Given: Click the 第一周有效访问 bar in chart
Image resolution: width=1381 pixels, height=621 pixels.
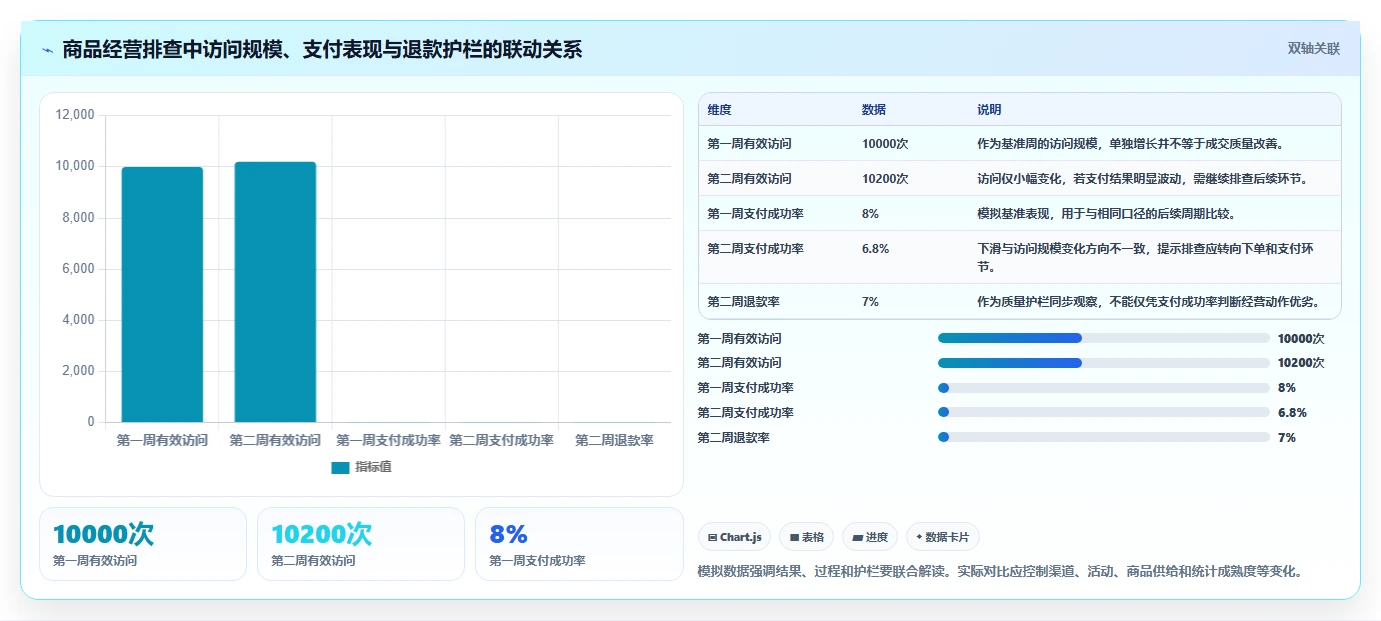Looking at the screenshot, I should pos(162,295).
